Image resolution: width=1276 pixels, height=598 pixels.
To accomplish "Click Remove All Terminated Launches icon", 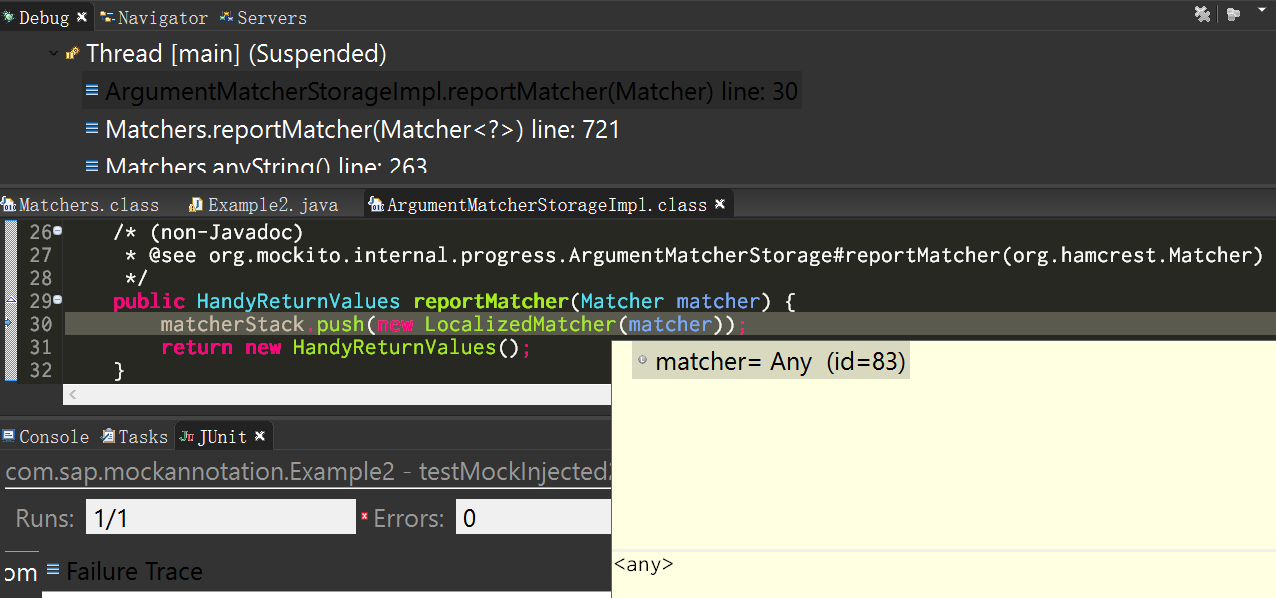I will pos(1203,14).
